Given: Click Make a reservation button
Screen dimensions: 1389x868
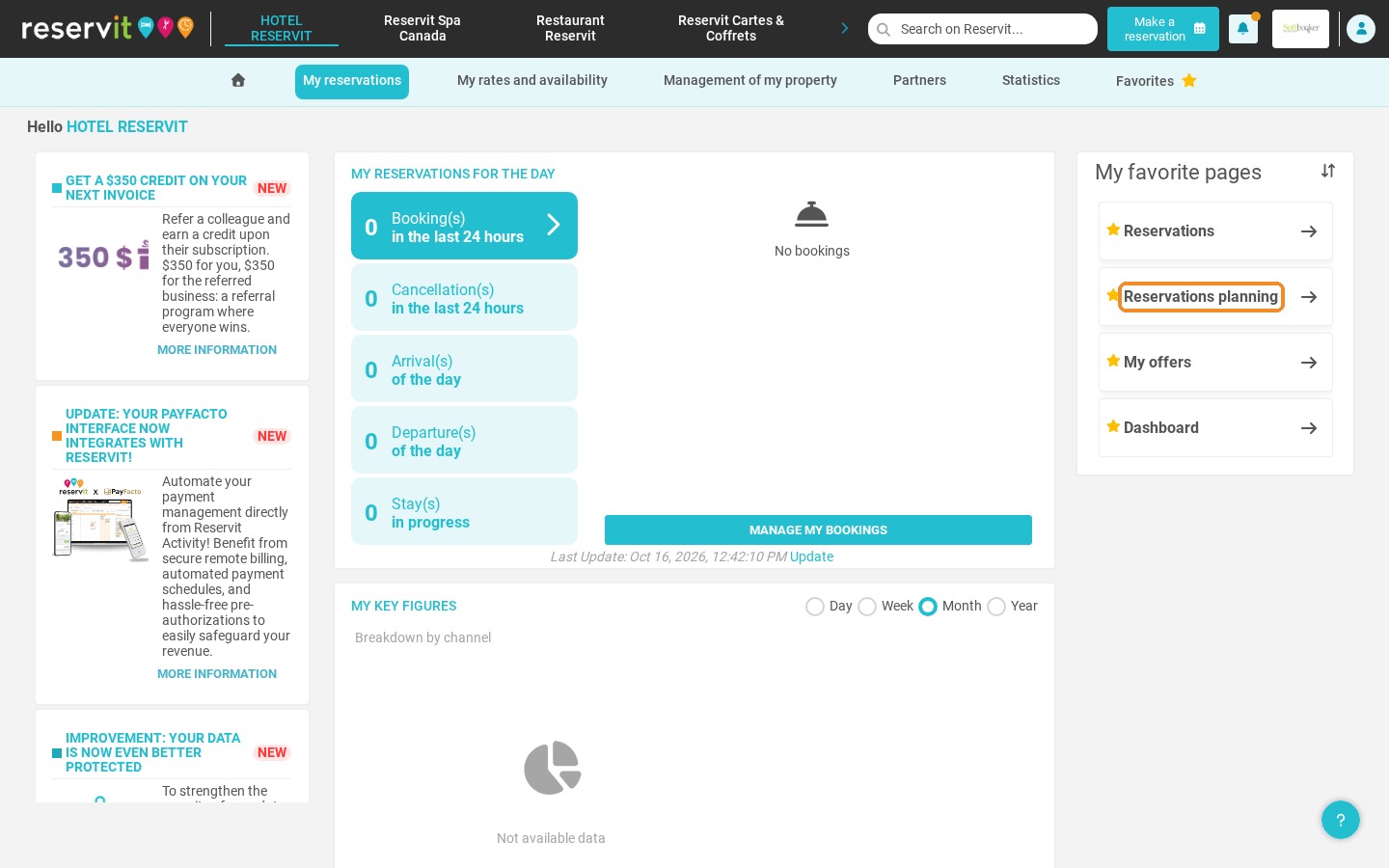Looking at the screenshot, I should click(x=1163, y=29).
